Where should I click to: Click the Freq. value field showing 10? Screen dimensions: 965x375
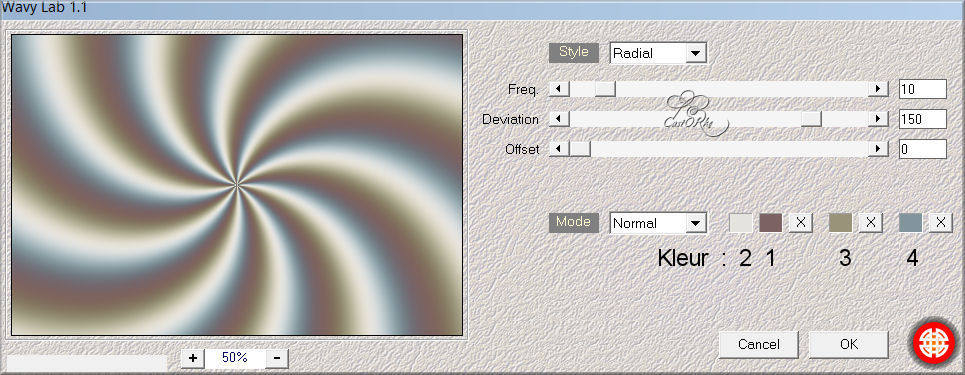click(923, 89)
